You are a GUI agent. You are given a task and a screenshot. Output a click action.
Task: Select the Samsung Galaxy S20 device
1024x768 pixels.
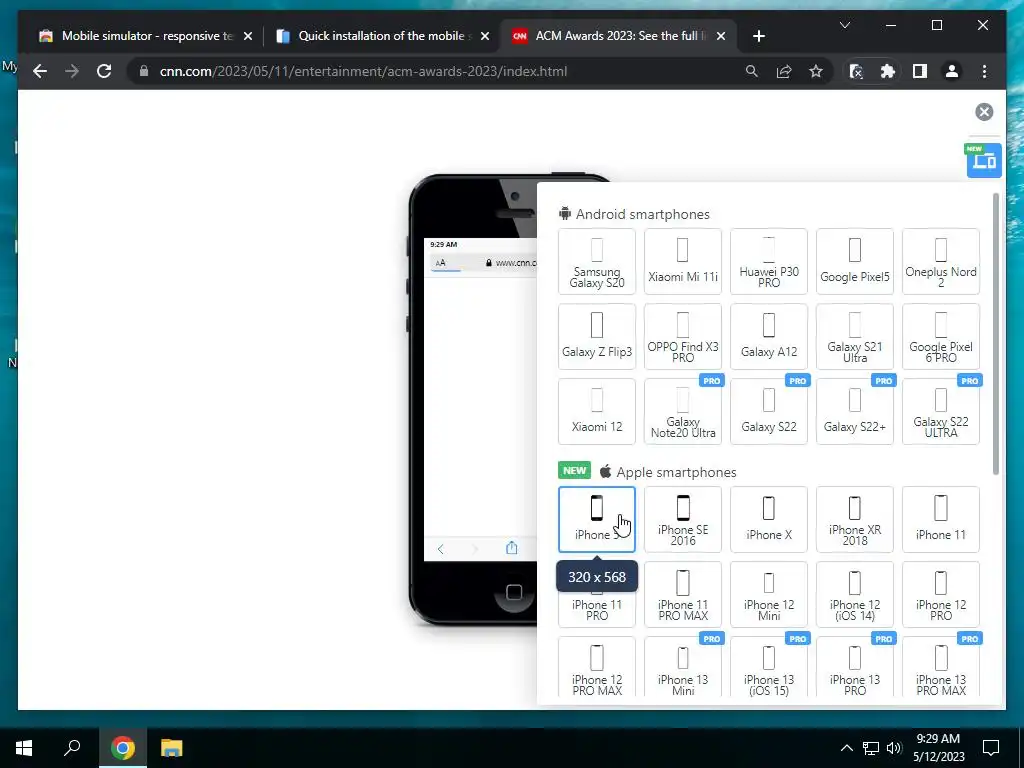click(597, 262)
